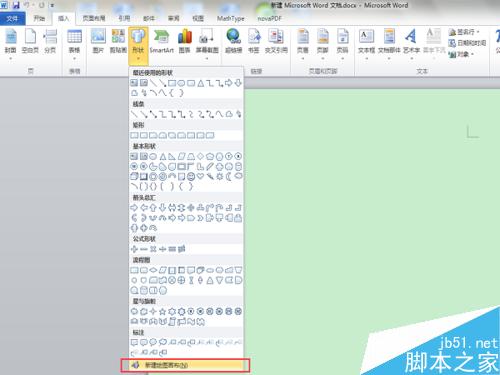The image size is (500, 375).
Task: Select the lightning bolt in basic shapes
Action: 210,176
